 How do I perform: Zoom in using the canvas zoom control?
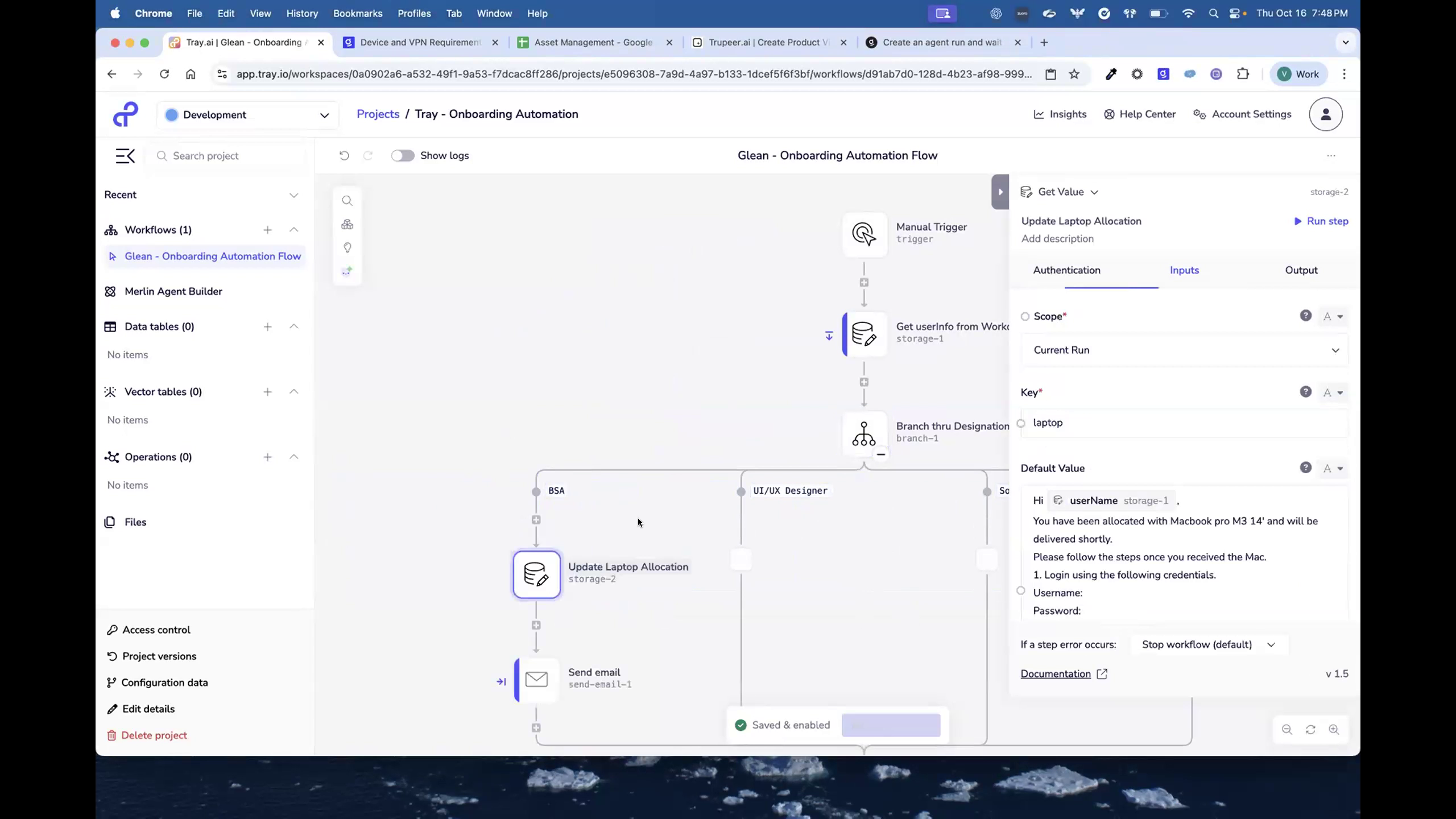click(1335, 730)
